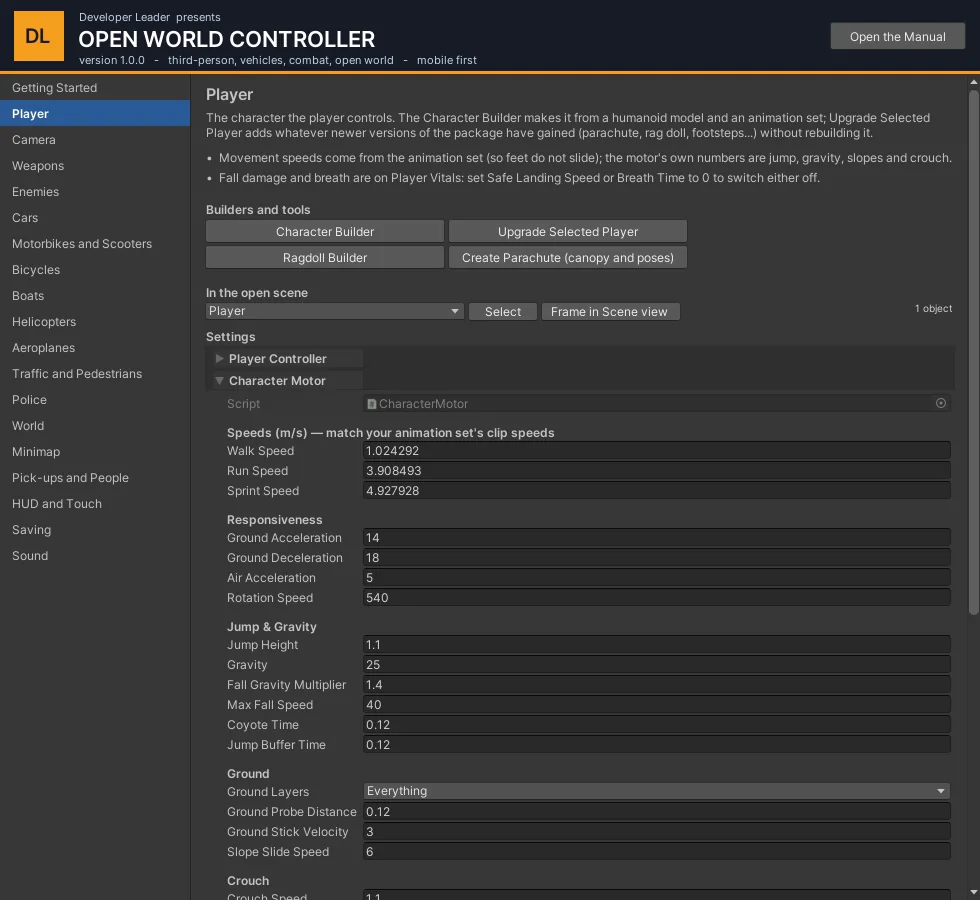Viewport: 980px width, 900px height.
Task: Click the Rotation Speed field
Action: coord(656,598)
